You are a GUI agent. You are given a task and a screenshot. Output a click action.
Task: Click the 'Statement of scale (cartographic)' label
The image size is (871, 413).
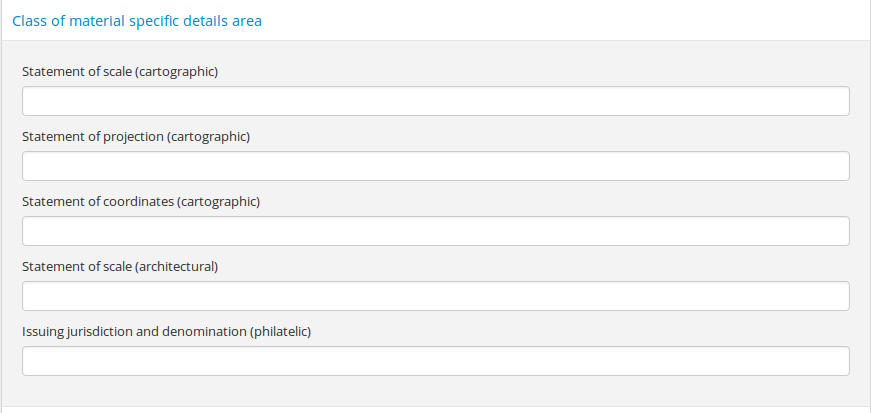pyautogui.click(x=120, y=72)
